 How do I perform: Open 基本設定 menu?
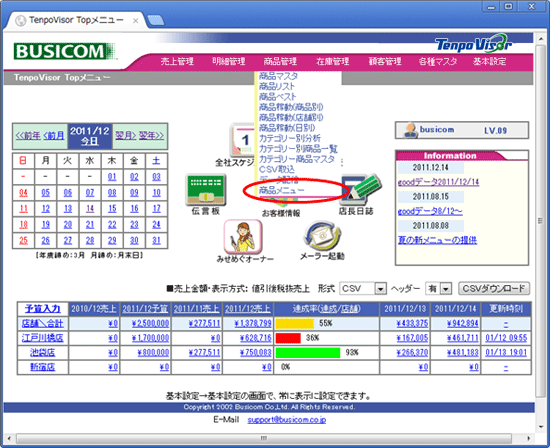coord(489,61)
